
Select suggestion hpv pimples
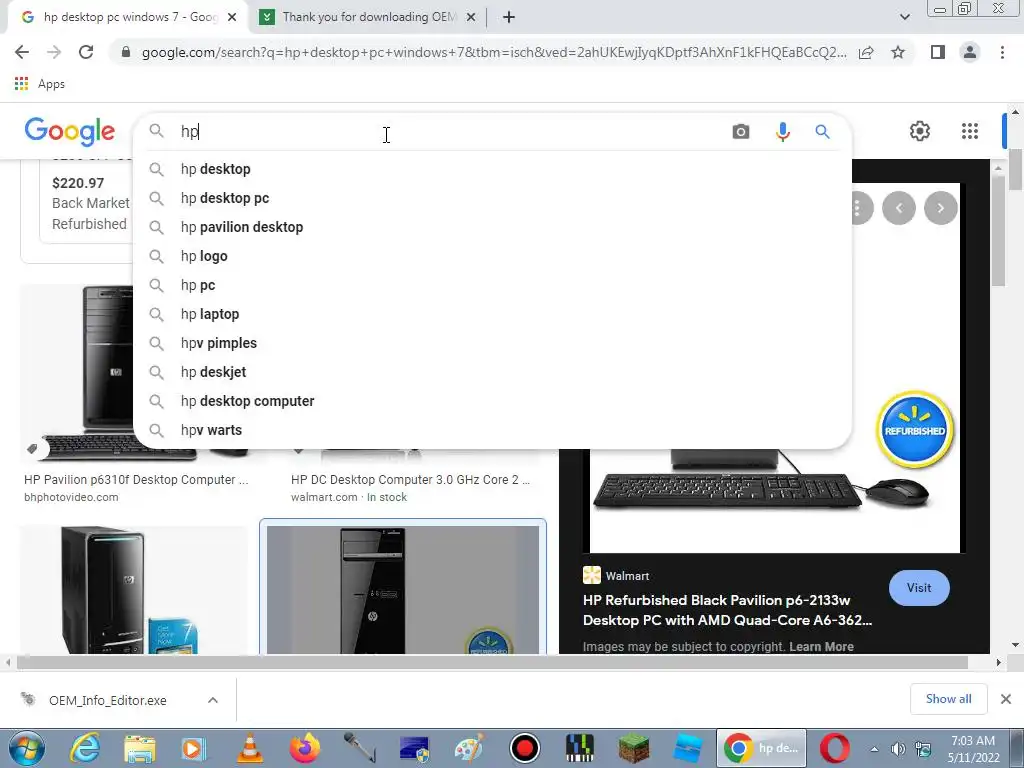point(492,343)
